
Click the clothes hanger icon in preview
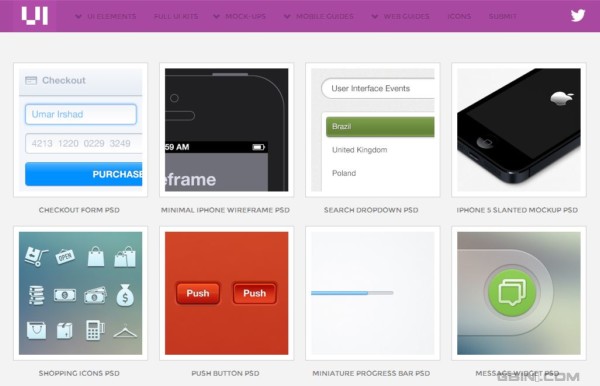[x=125, y=332]
